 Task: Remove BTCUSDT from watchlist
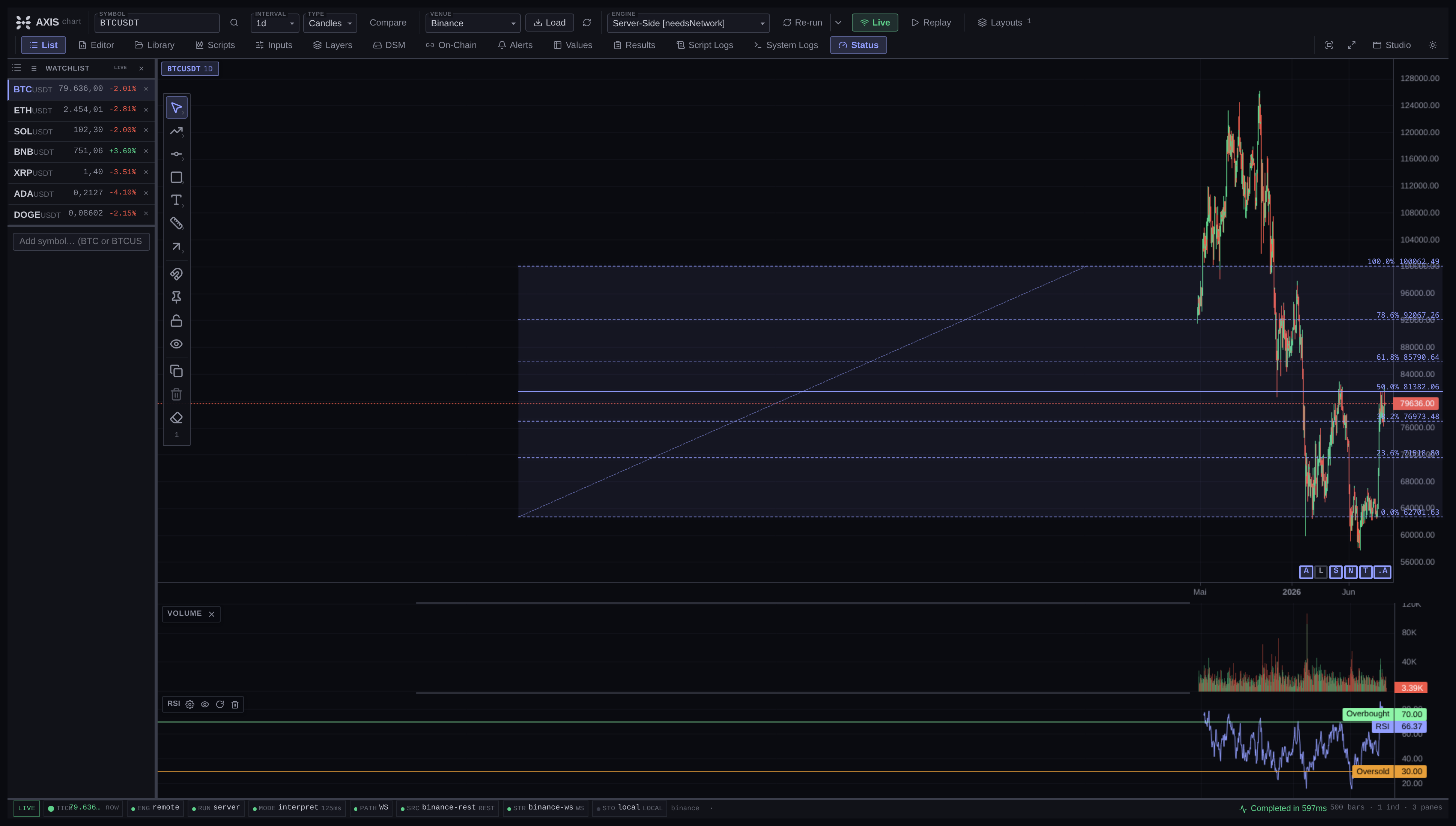click(x=146, y=89)
